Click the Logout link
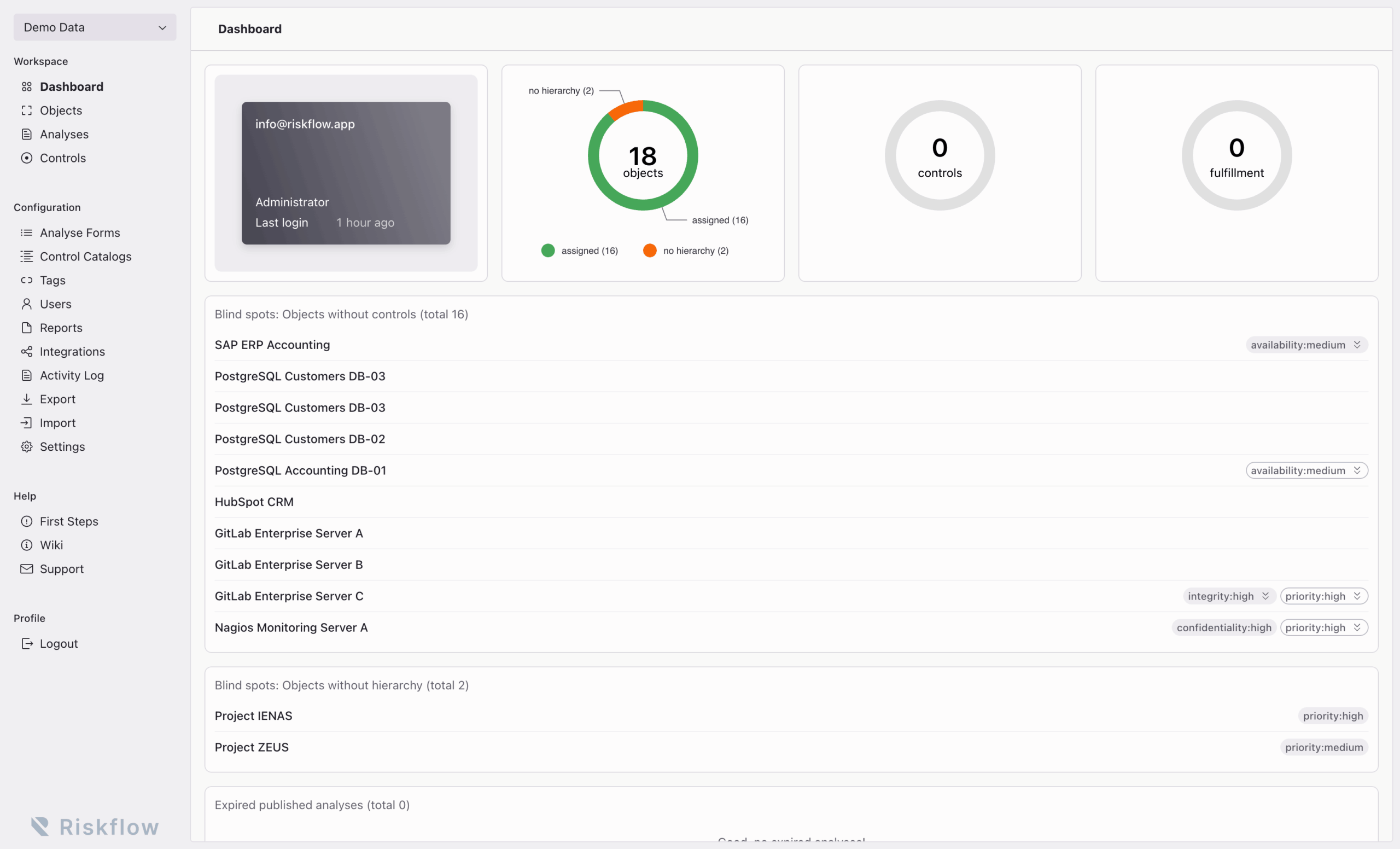The width and height of the screenshot is (1400, 849). (59, 643)
